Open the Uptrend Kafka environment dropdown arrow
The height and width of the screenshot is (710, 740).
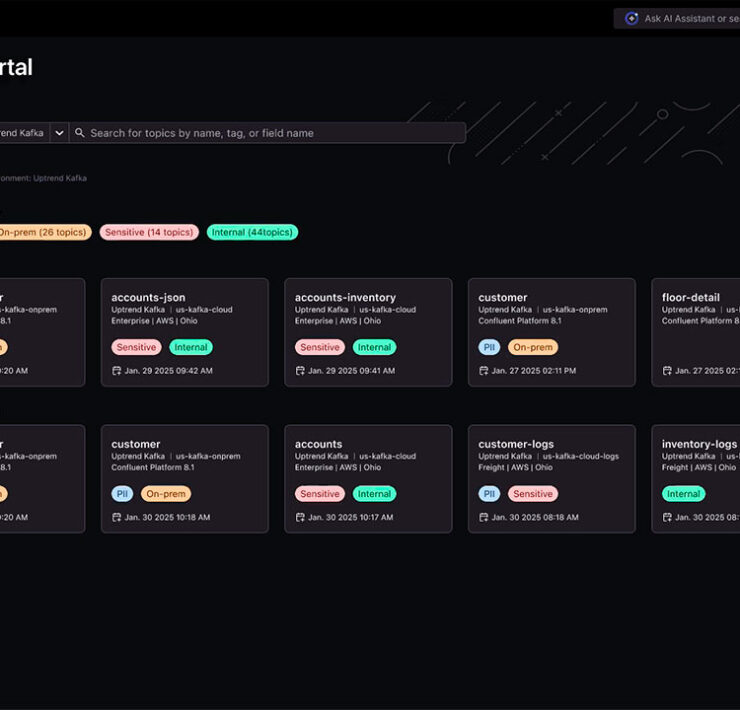(x=59, y=133)
